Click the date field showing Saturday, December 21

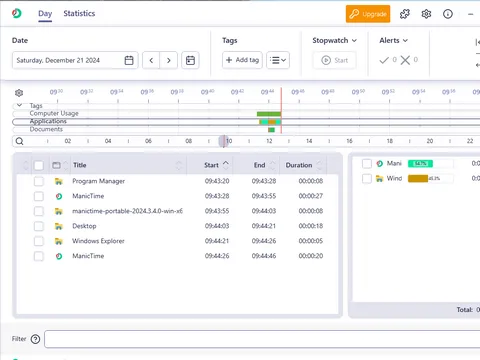(x=75, y=60)
